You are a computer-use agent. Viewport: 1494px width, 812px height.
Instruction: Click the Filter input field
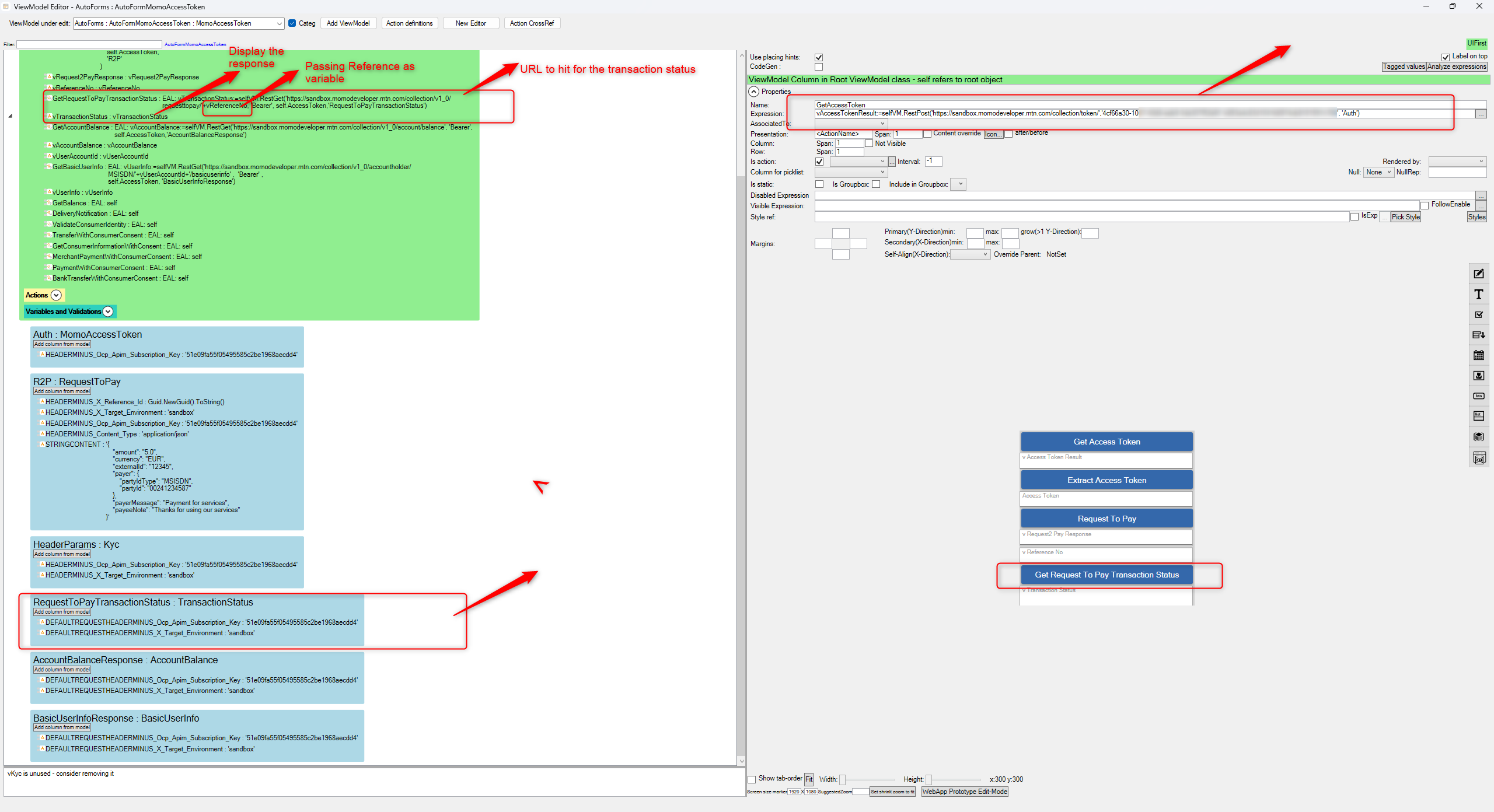89,44
